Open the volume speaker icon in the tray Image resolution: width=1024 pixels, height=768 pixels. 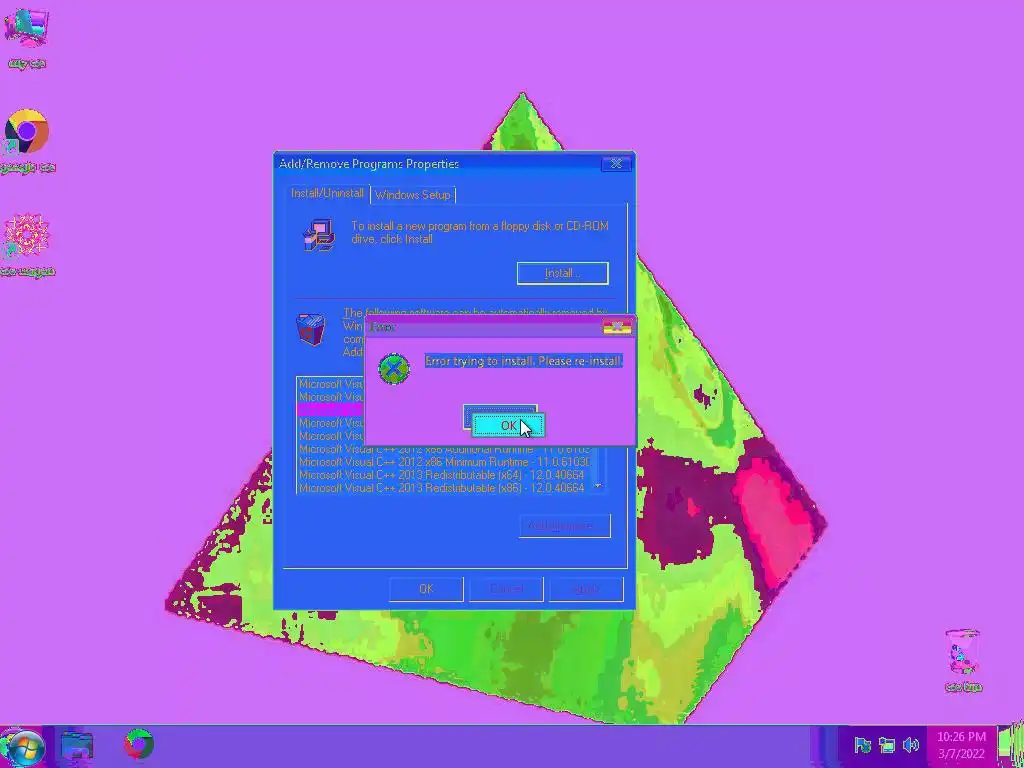tap(910, 745)
